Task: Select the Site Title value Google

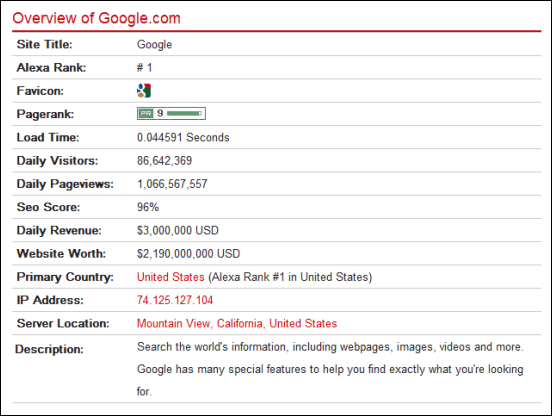Action: pyautogui.click(x=155, y=45)
